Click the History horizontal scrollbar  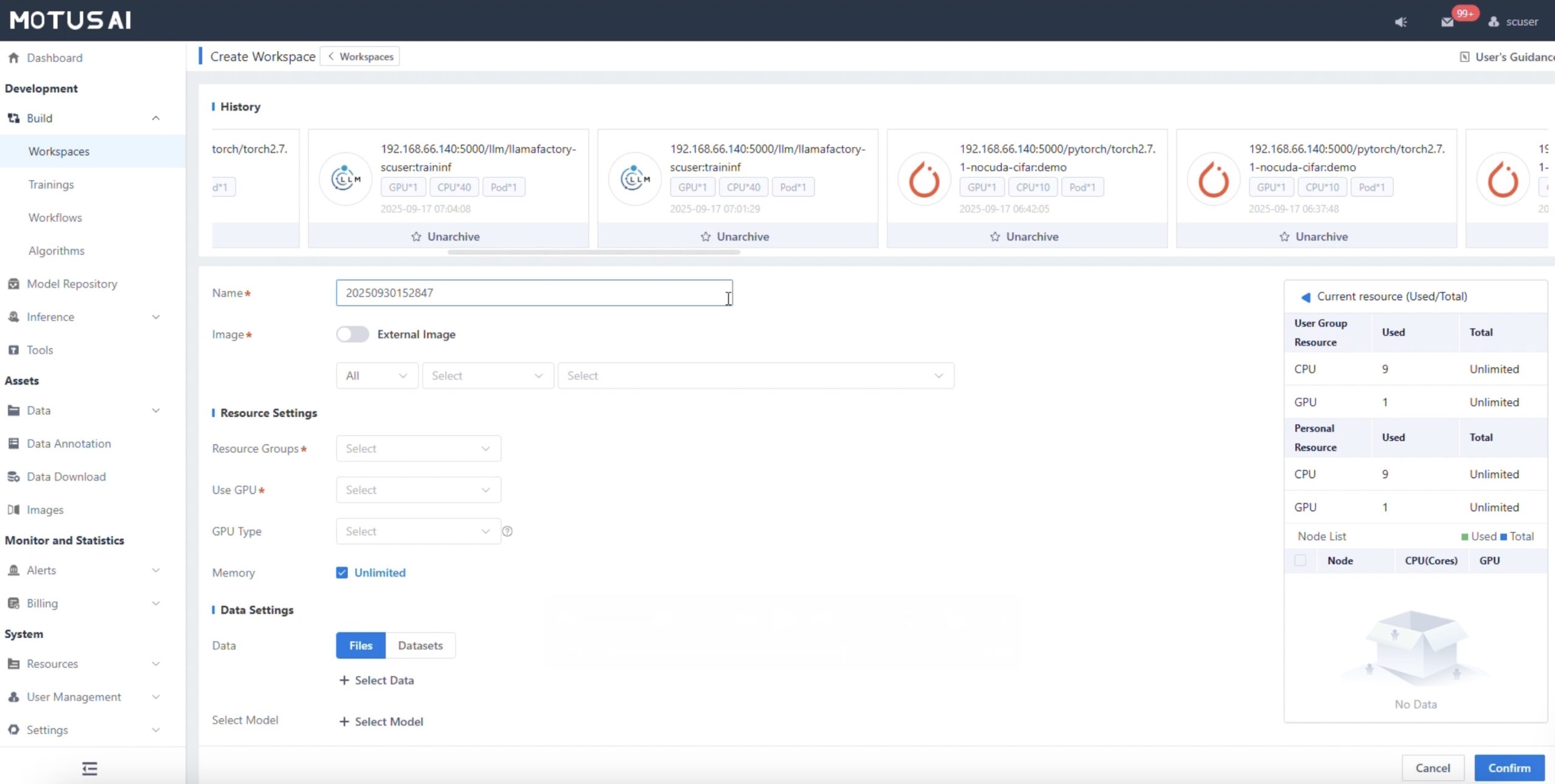click(593, 252)
